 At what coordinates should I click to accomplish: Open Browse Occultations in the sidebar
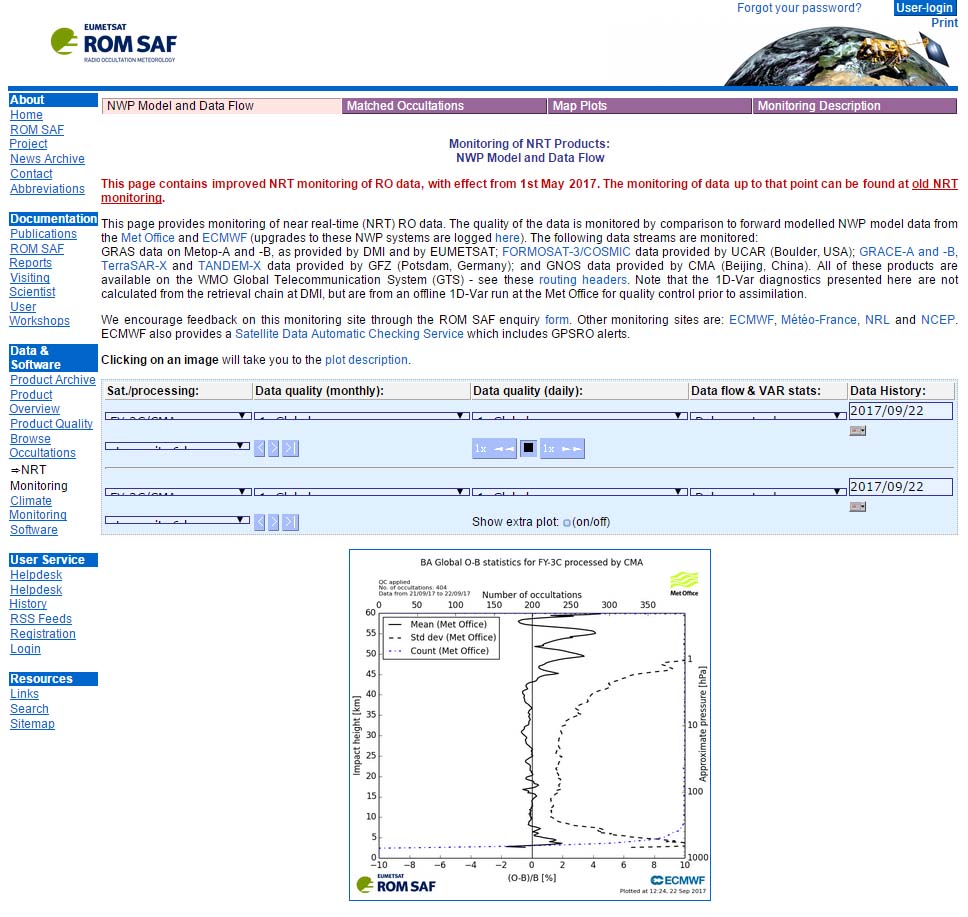(42, 446)
